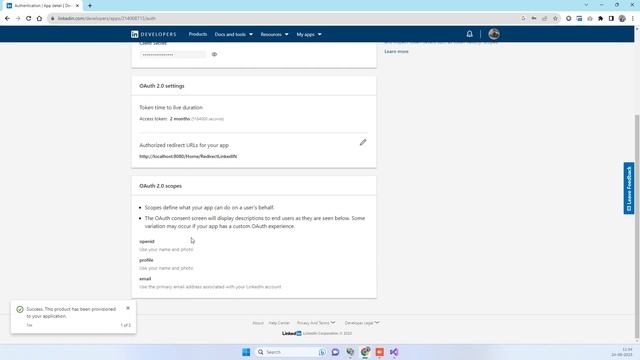
Task: Open the About footer link
Action: click(258, 323)
